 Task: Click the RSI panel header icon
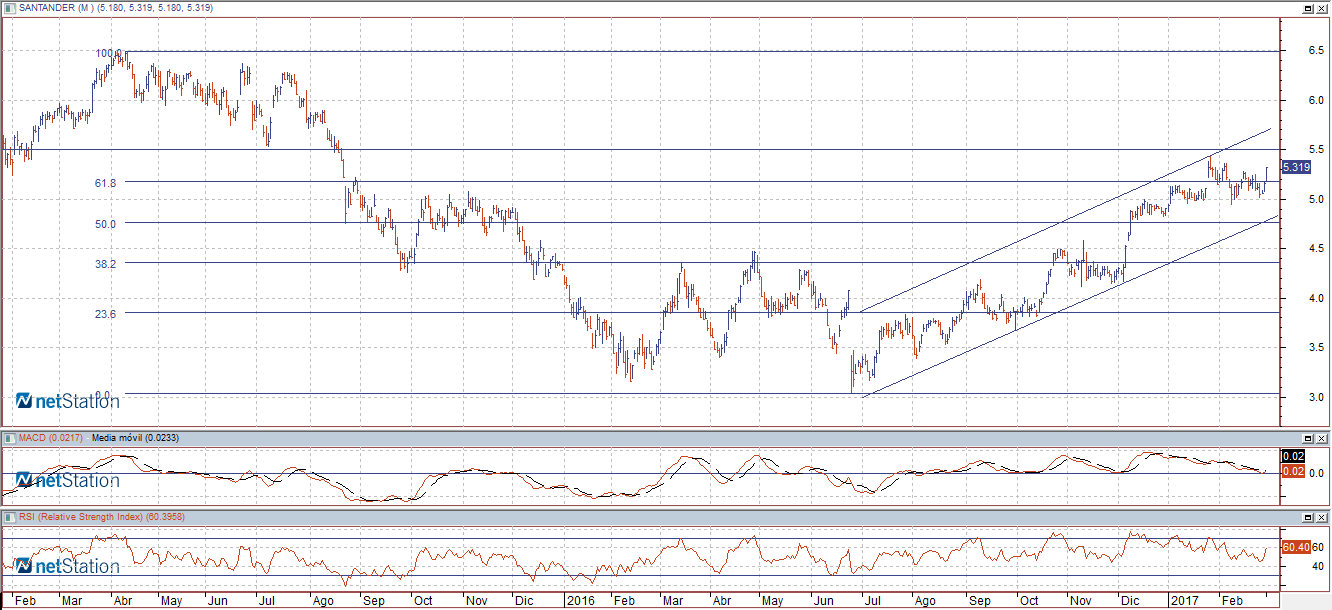pos(11,517)
